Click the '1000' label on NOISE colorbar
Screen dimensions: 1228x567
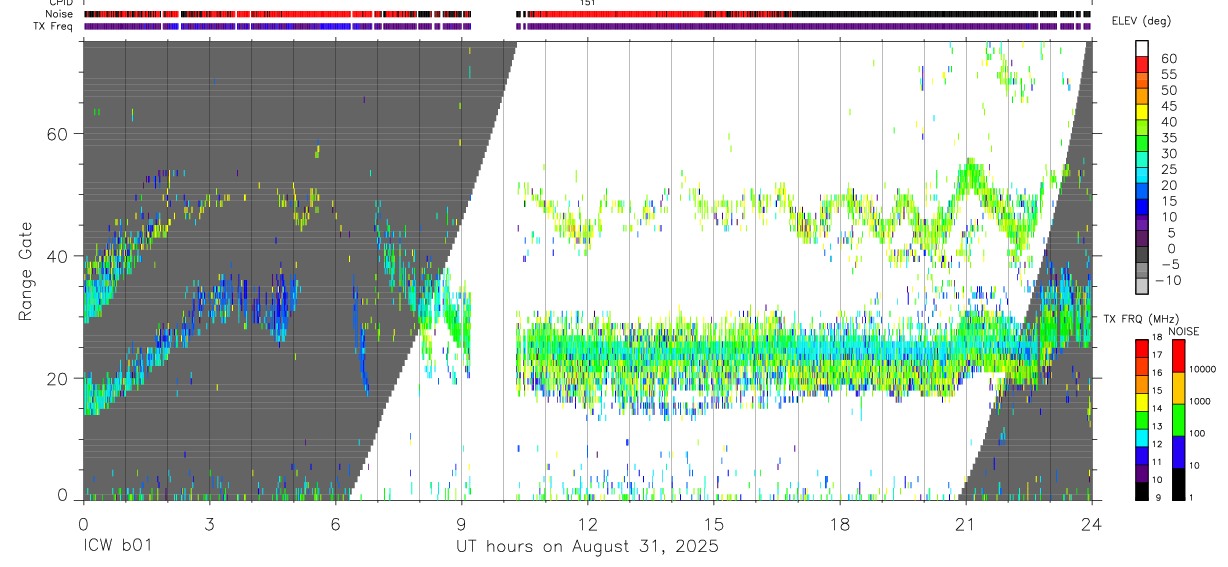pyautogui.click(x=1200, y=401)
